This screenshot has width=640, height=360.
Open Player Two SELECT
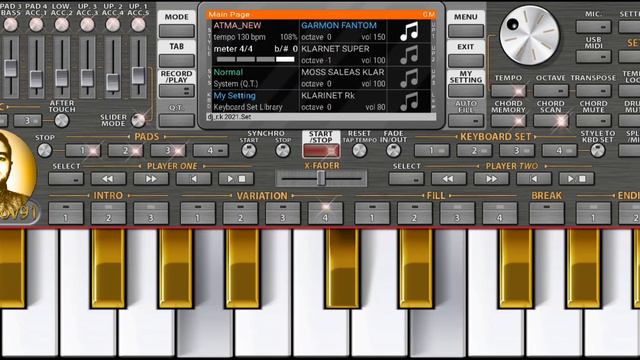406,179
